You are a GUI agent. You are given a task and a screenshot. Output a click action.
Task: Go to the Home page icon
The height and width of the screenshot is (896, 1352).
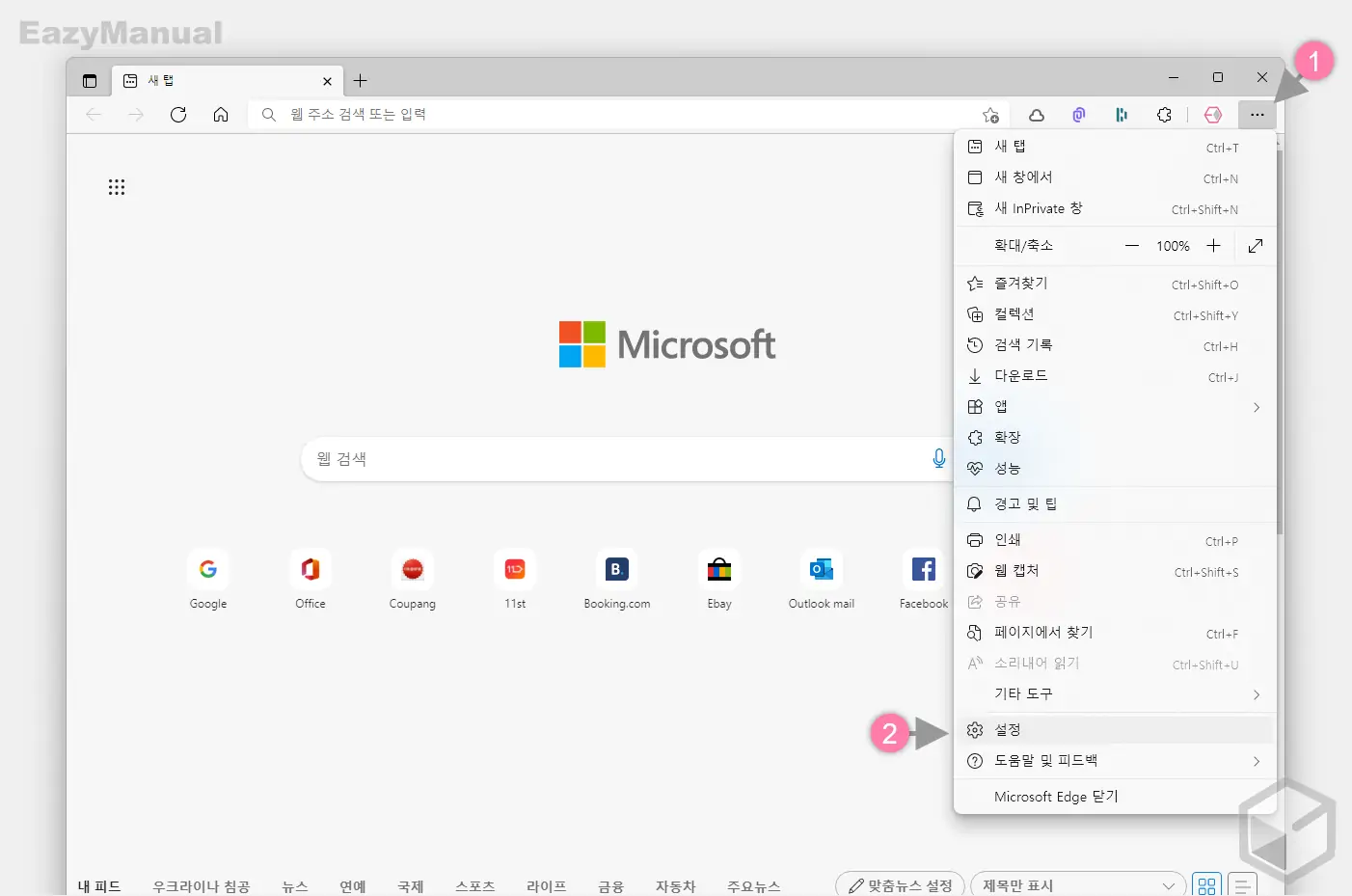[221, 115]
